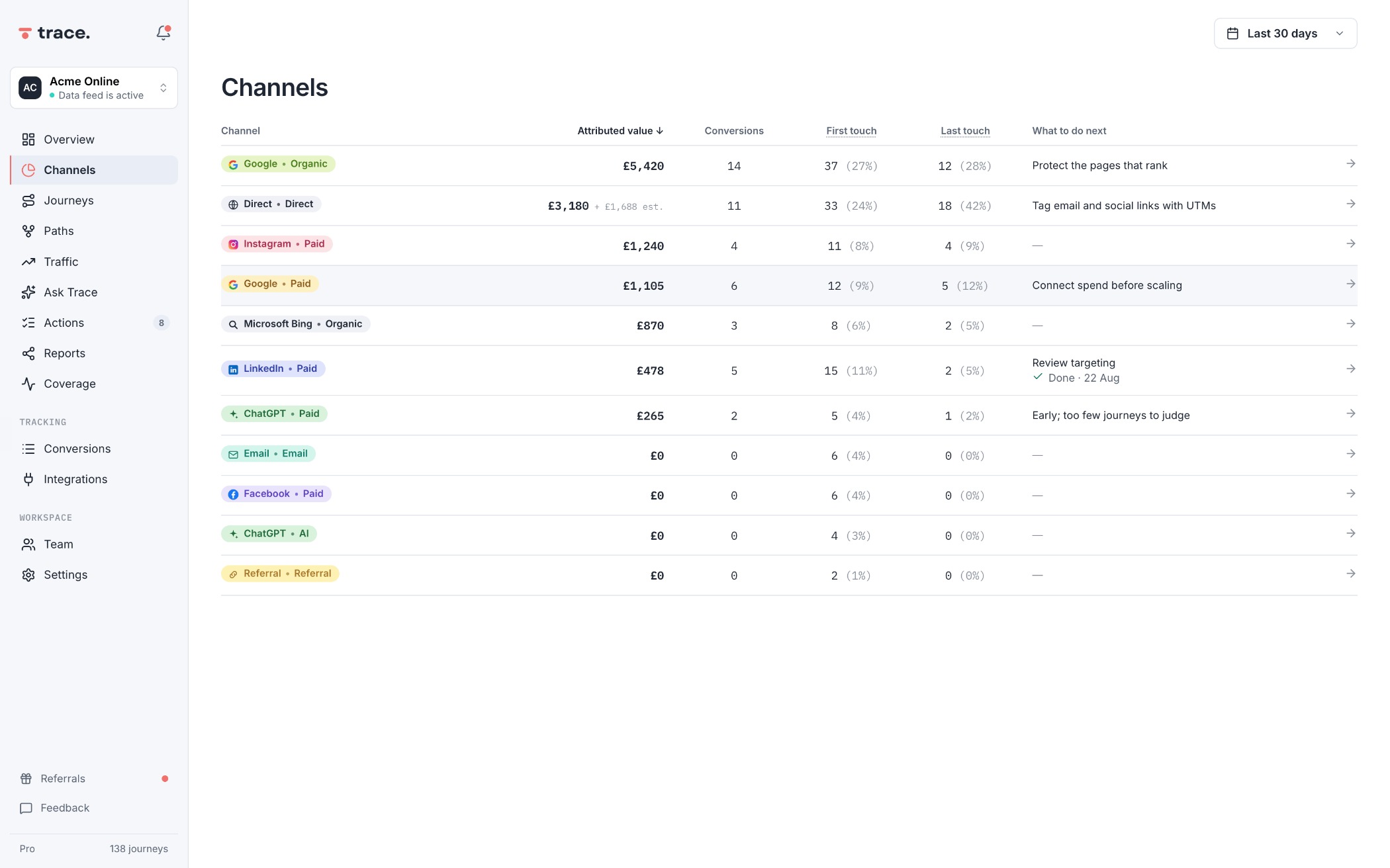Click the Channel column header
Image resolution: width=1390 pixels, height=868 pixels.
[240, 131]
